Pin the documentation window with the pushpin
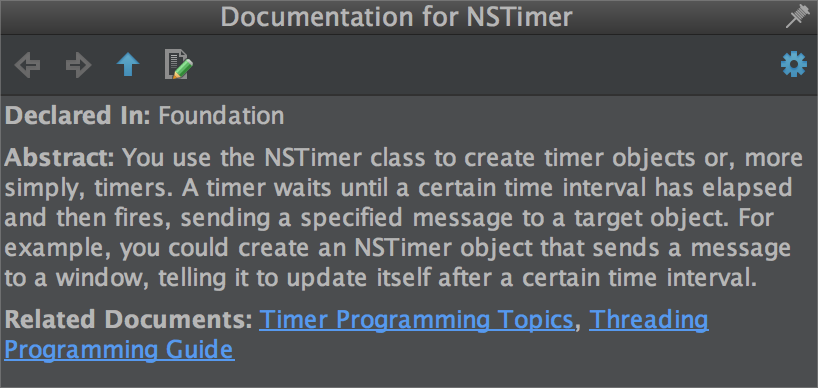The width and height of the screenshot is (818, 388). coord(797,17)
